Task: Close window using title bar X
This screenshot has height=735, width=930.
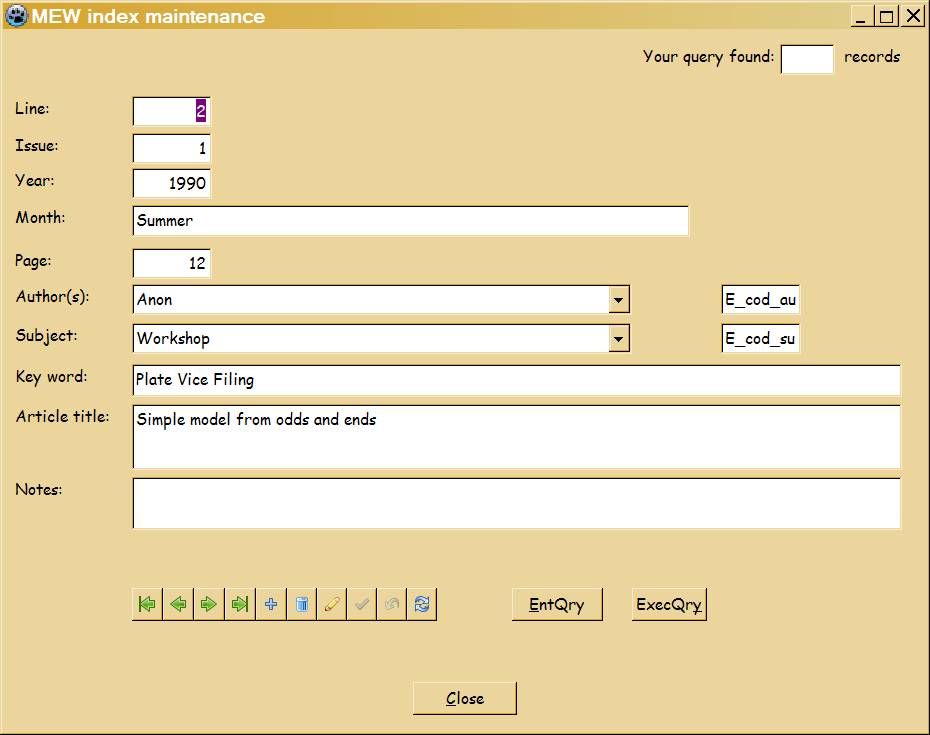Action: point(913,16)
